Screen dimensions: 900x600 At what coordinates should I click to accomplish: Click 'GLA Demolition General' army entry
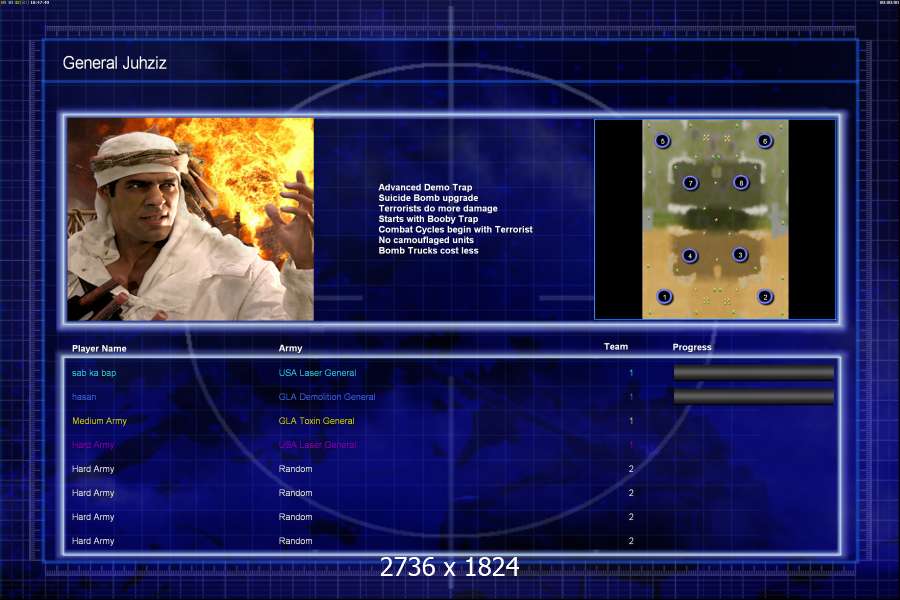click(327, 397)
